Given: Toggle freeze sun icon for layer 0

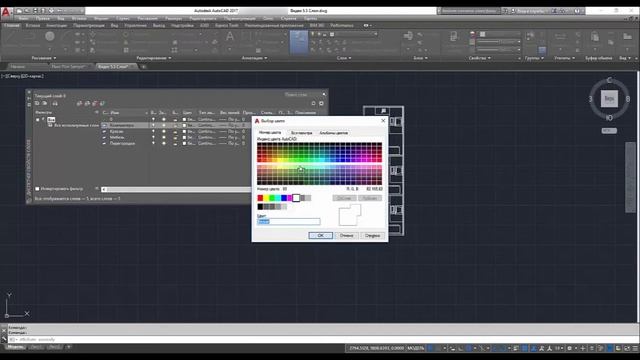Looking at the screenshot, I should pos(164,119).
